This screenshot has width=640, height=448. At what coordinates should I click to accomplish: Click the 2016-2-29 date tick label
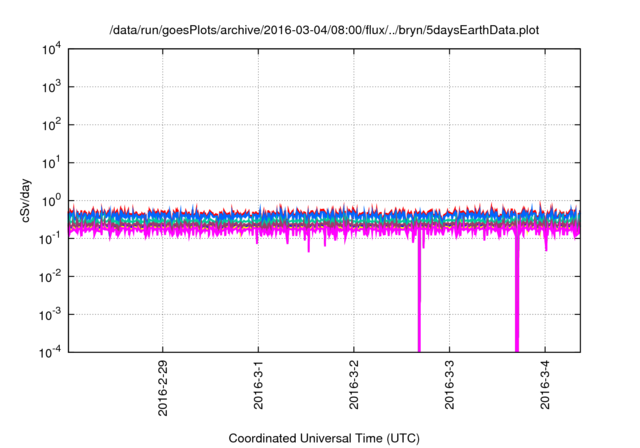click(x=162, y=388)
